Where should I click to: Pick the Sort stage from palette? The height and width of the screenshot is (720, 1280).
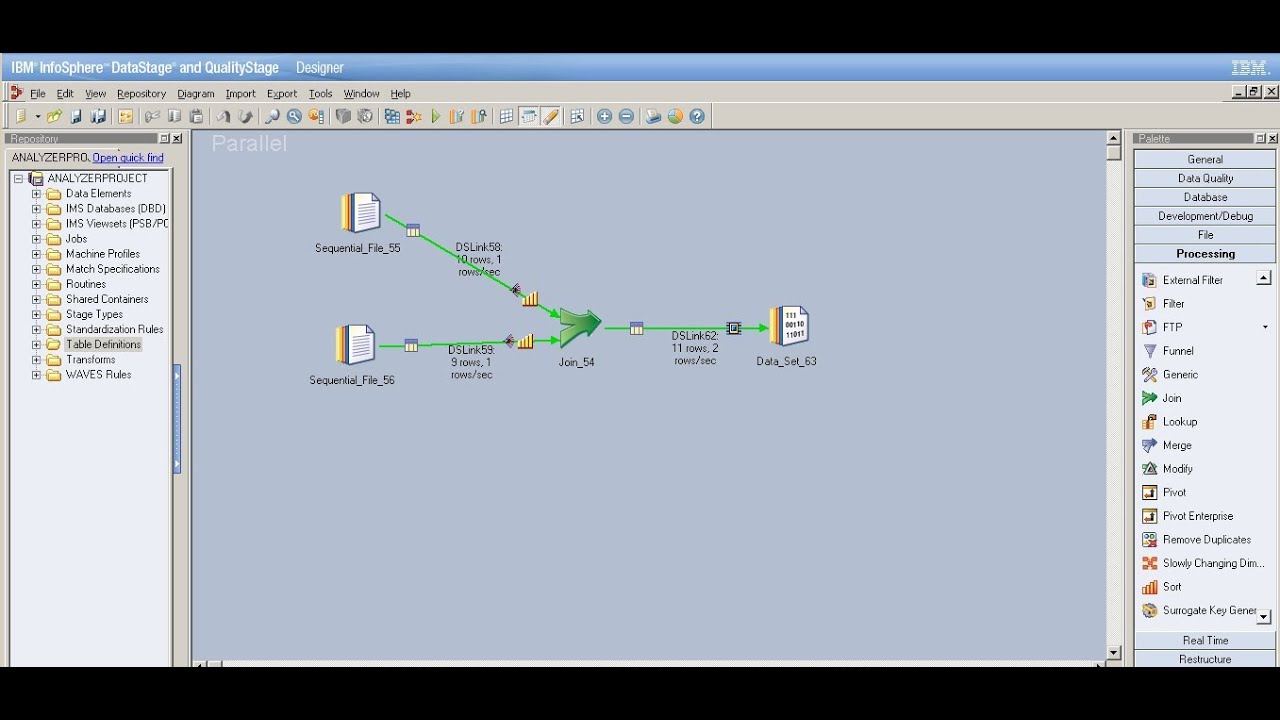[1162, 587]
